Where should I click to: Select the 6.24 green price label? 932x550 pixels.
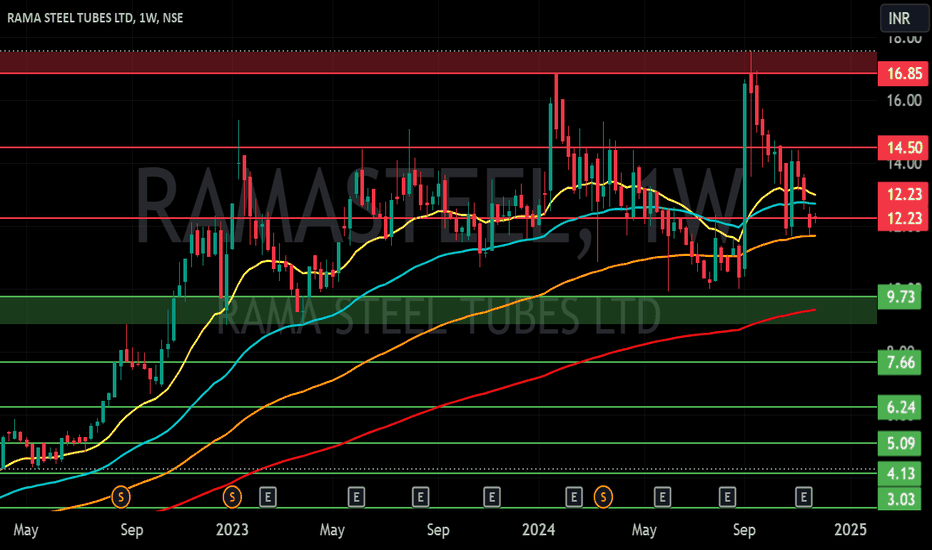coord(900,407)
